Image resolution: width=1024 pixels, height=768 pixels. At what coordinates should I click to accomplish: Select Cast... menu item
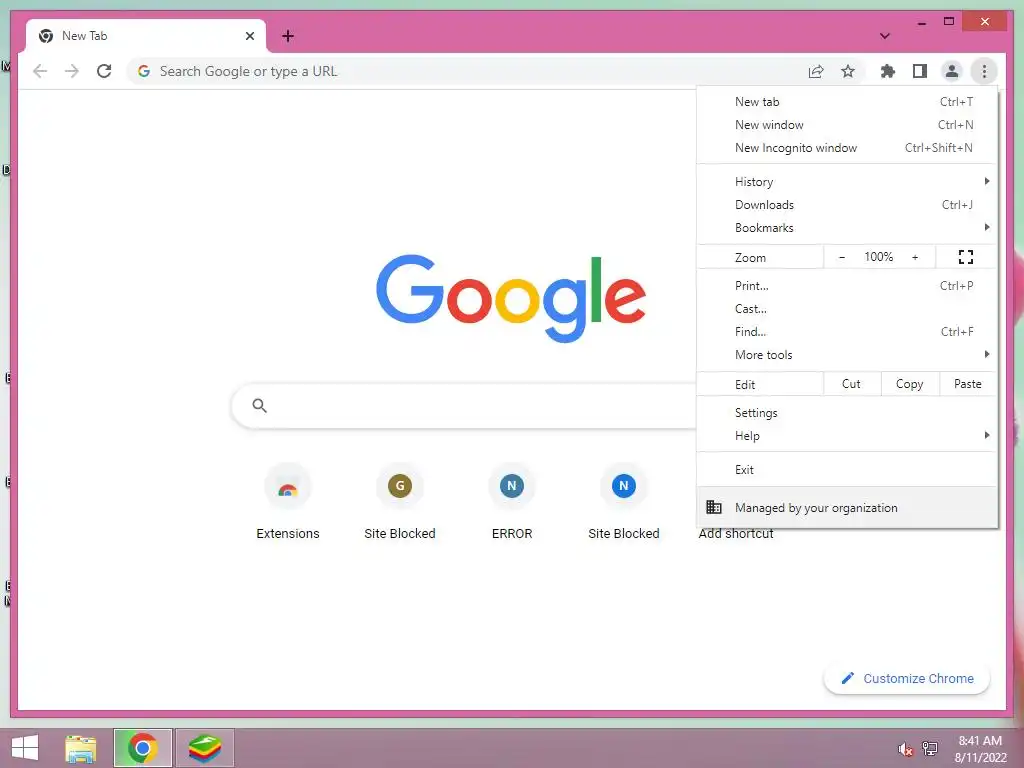point(847,308)
